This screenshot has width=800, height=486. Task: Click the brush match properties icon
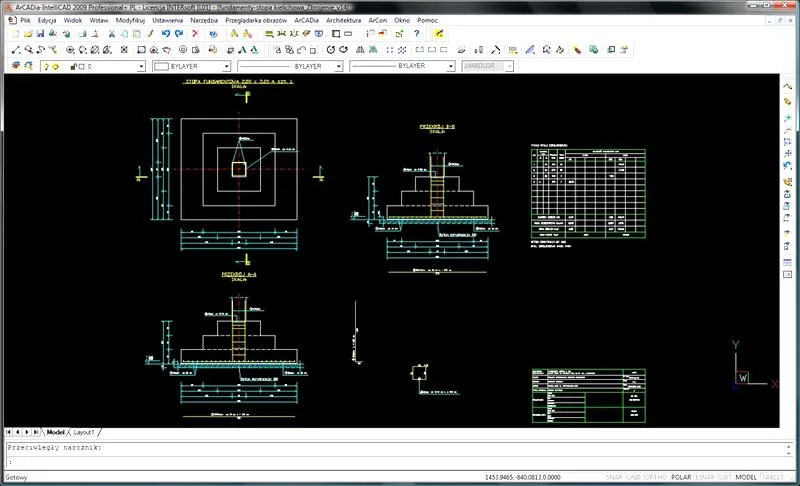coord(150,34)
